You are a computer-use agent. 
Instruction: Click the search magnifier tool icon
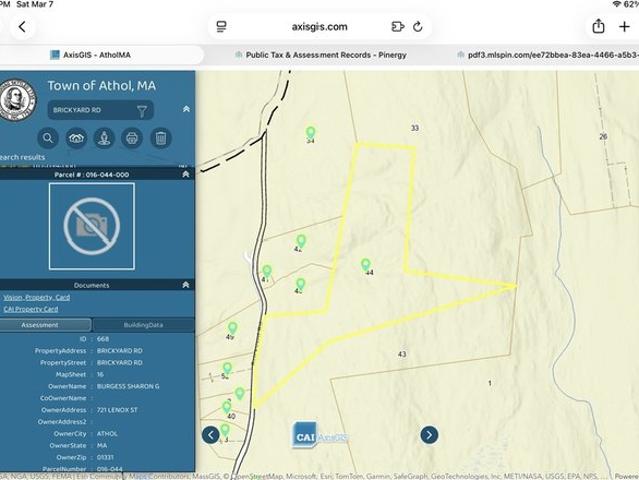point(48,138)
